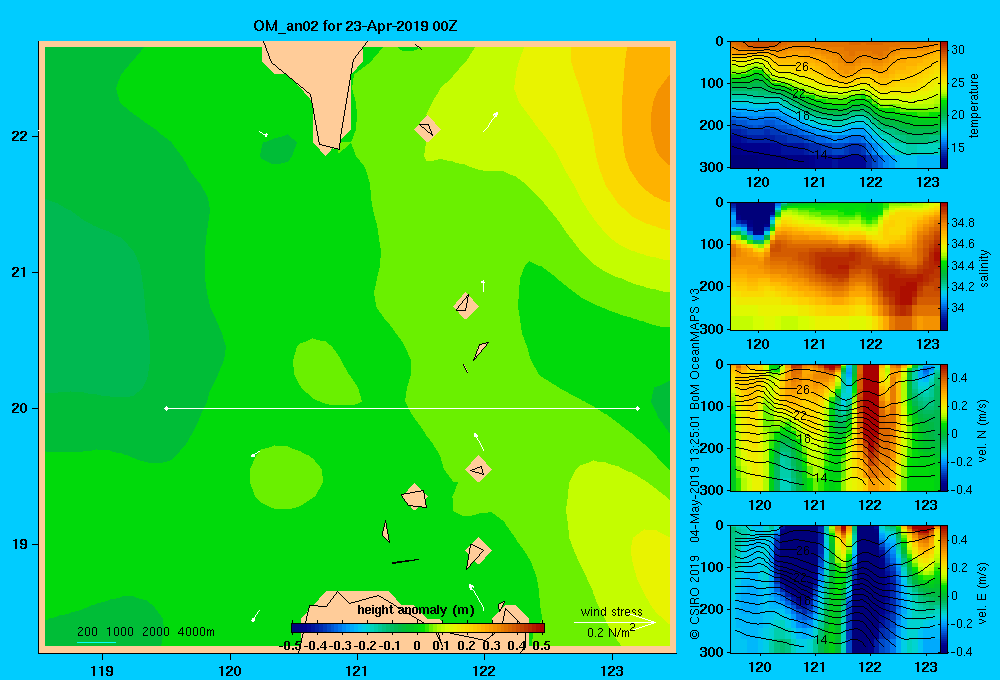
Task: Click depth label 300 on salinity plot
Action: pos(711,329)
